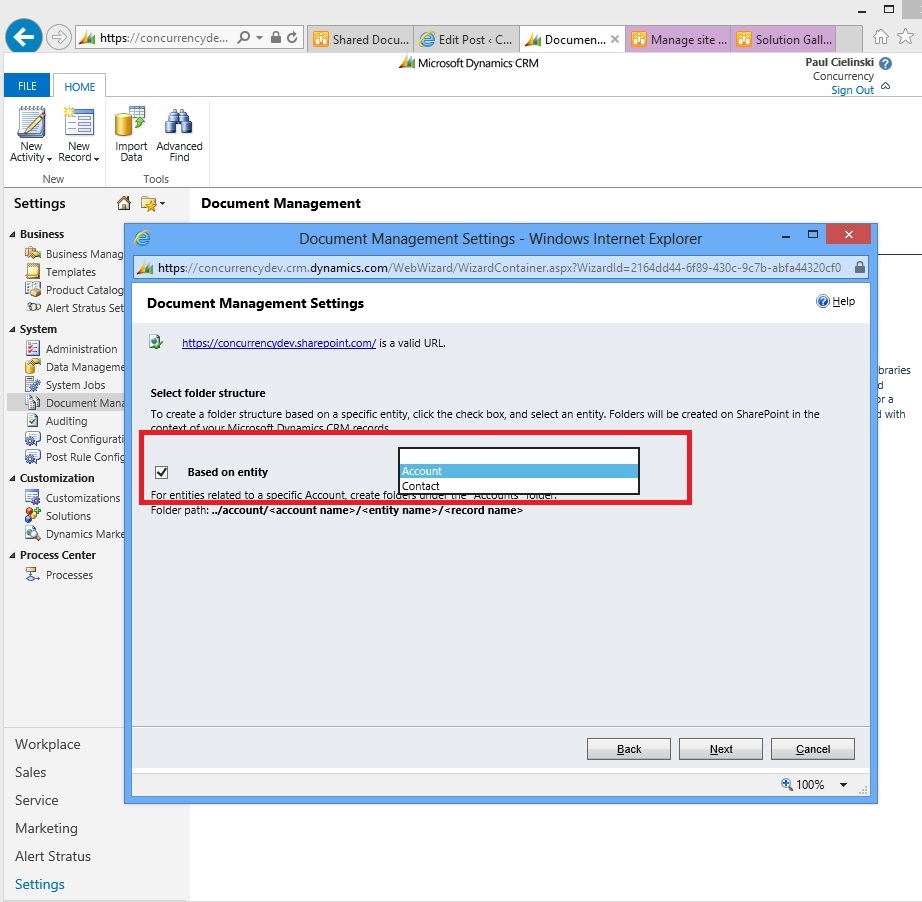The width and height of the screenshot is (922, 902).
Task: Uncheck the Based on entity checkbox
Action: 162,472
